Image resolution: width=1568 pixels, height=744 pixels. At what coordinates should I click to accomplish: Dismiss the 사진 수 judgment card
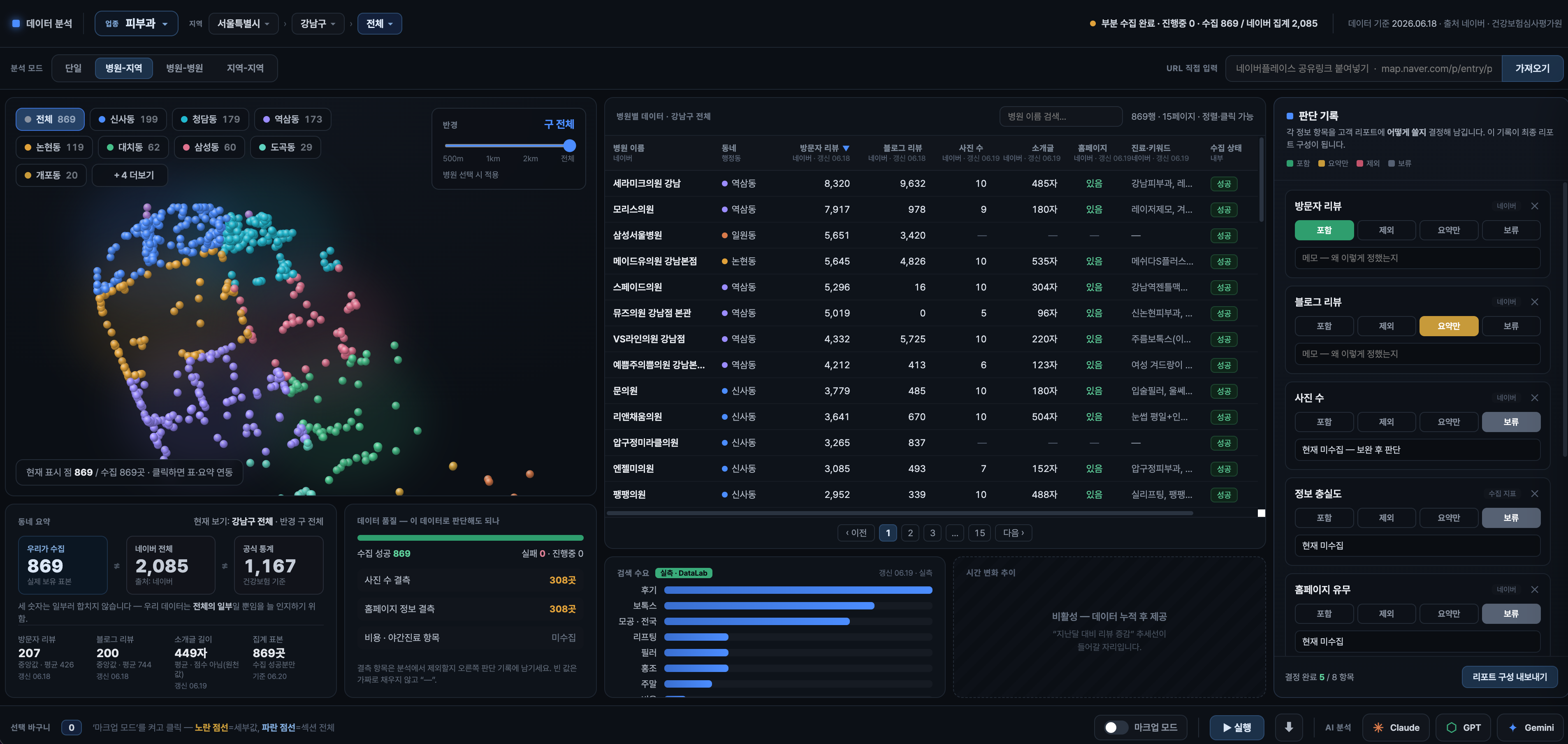pyautogui.click(x=1535, y=398)
